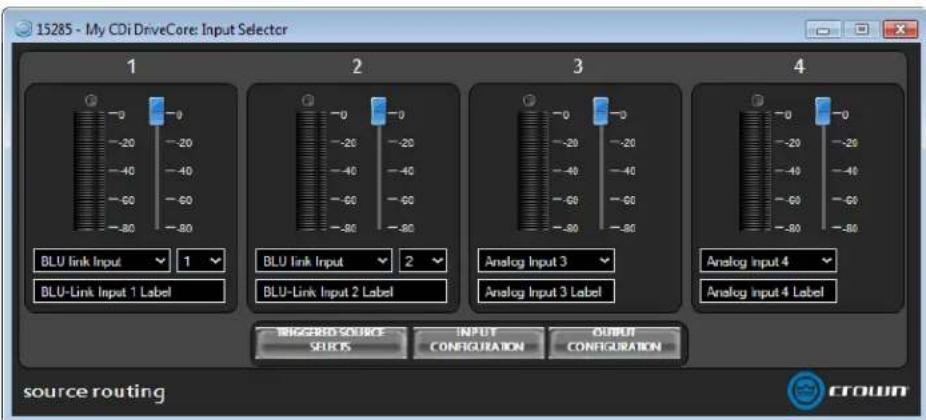Open channel 1 BLU link Input source dropdown
Viewport: 926px width, 420px height.
[102, 261]
